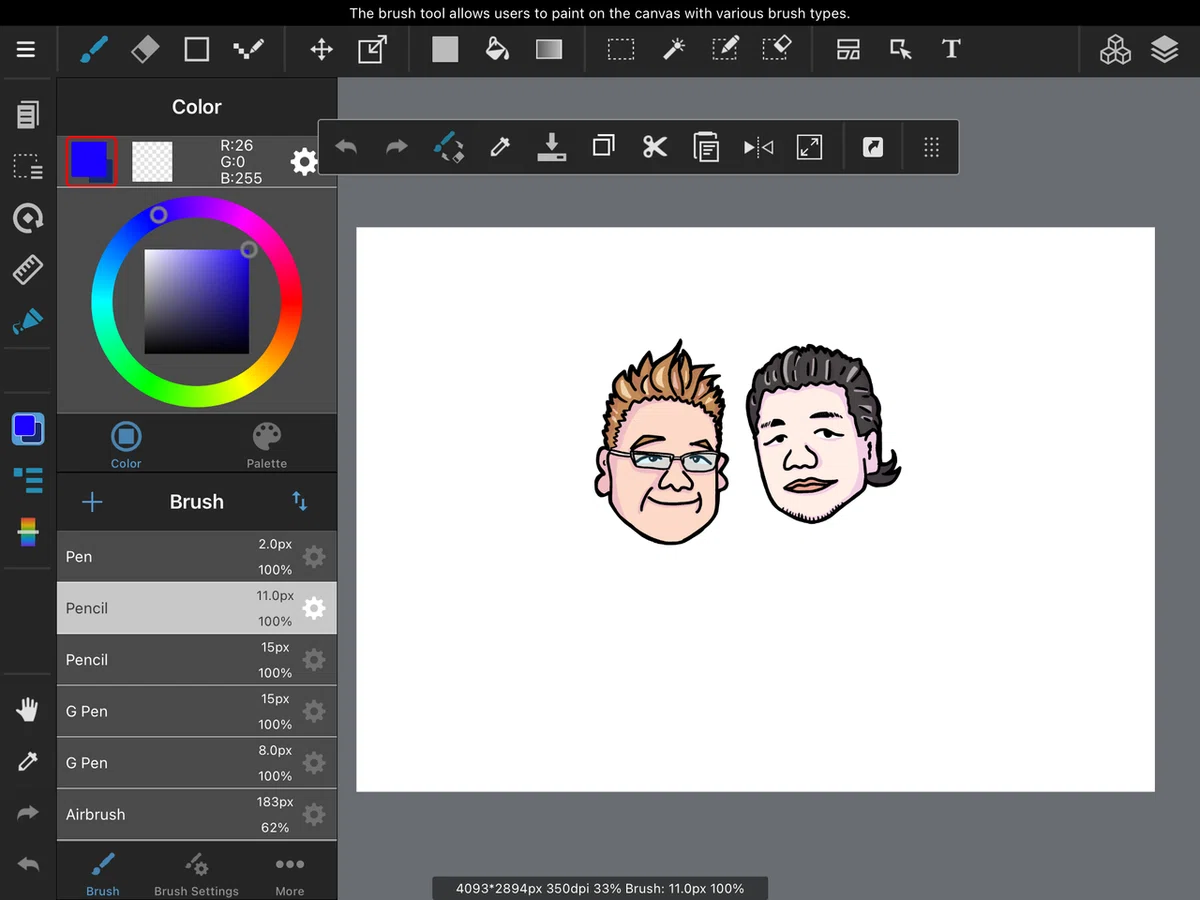This screenshot has height=900, width=1200.
Task: Select the Bucket fill tool
Action: [497, 49]
